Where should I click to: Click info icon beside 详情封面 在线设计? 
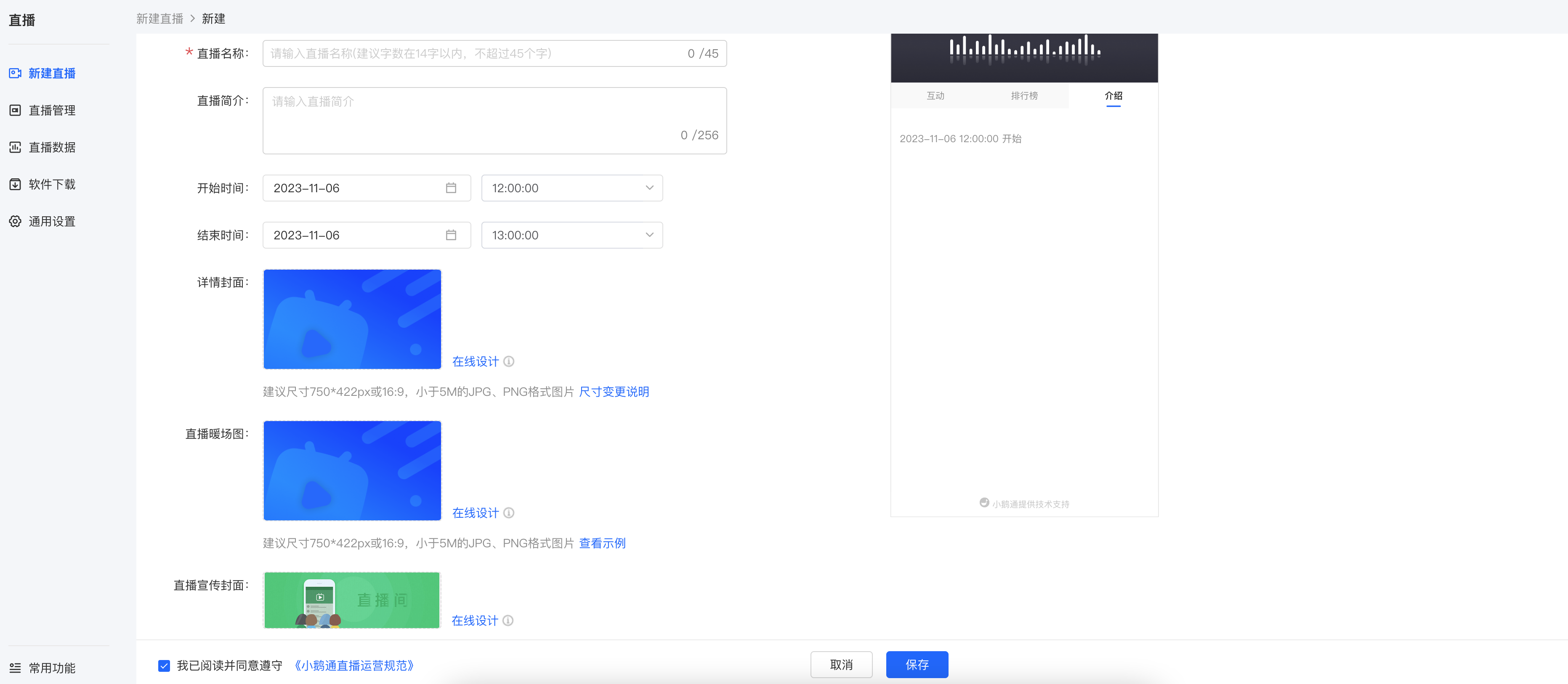click(x=509, y=361)
